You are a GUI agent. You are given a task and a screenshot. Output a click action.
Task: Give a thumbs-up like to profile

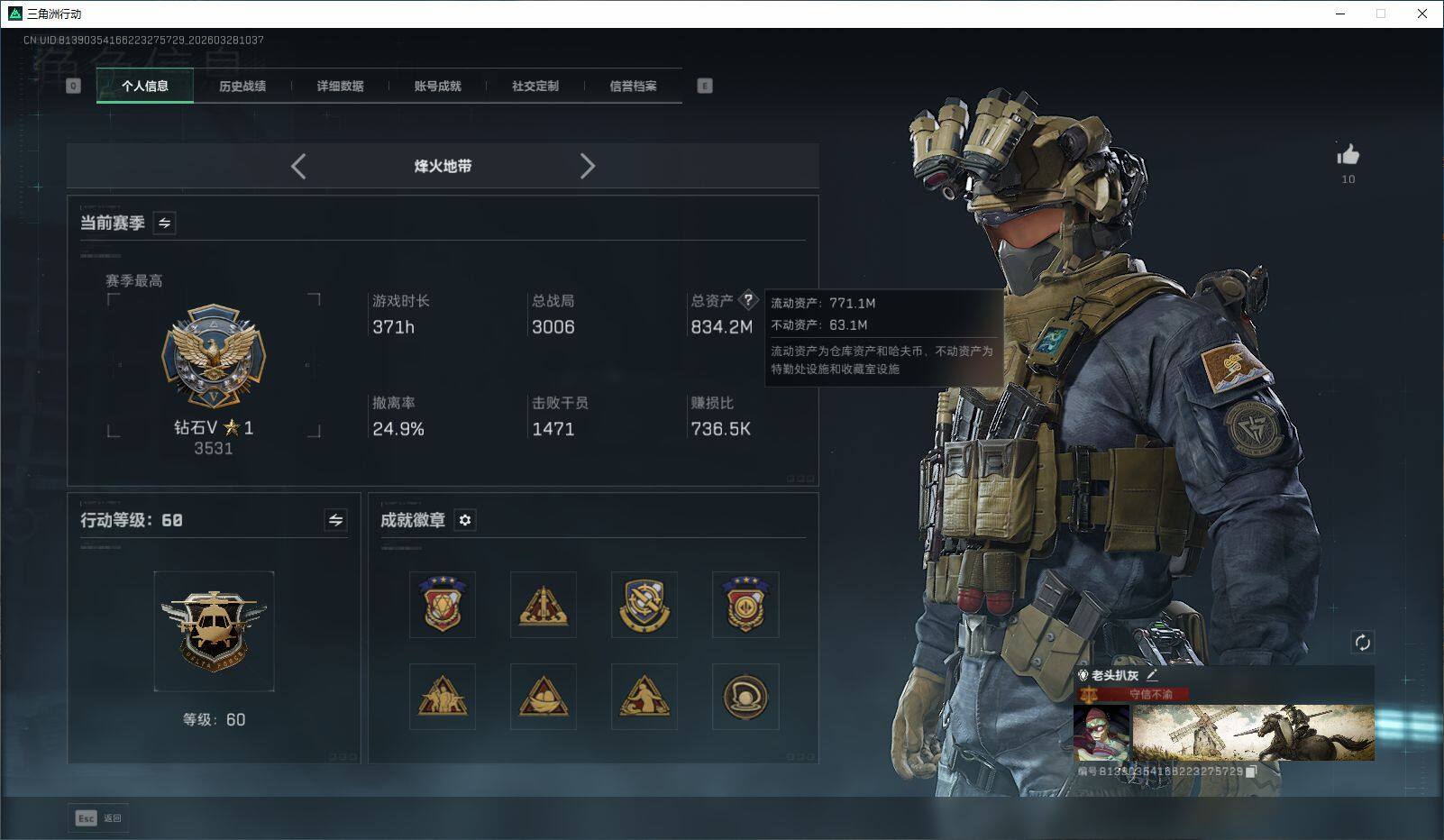point(1348,155)
